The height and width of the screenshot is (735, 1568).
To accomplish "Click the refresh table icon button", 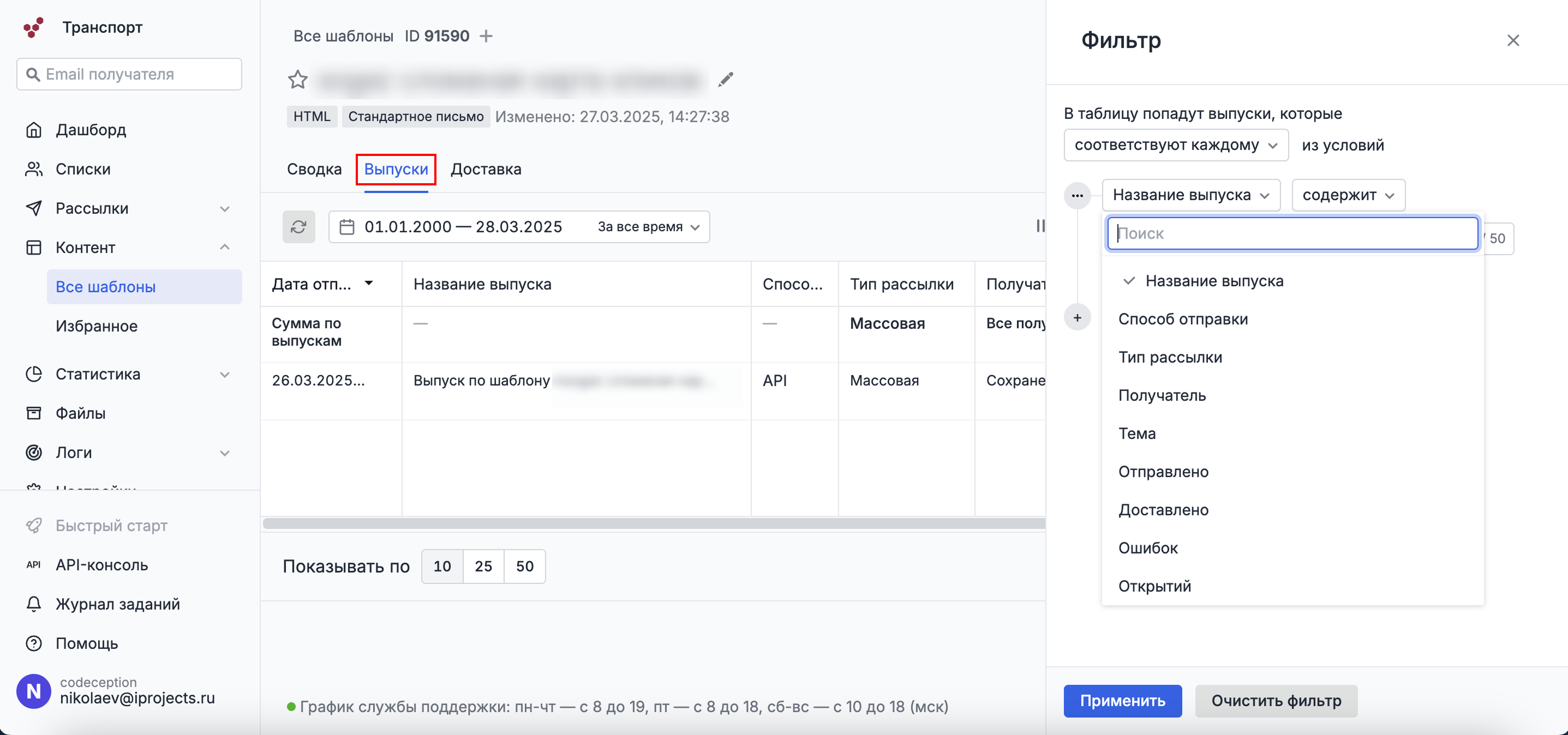I will pyautogui.click(x=298, y=227).
